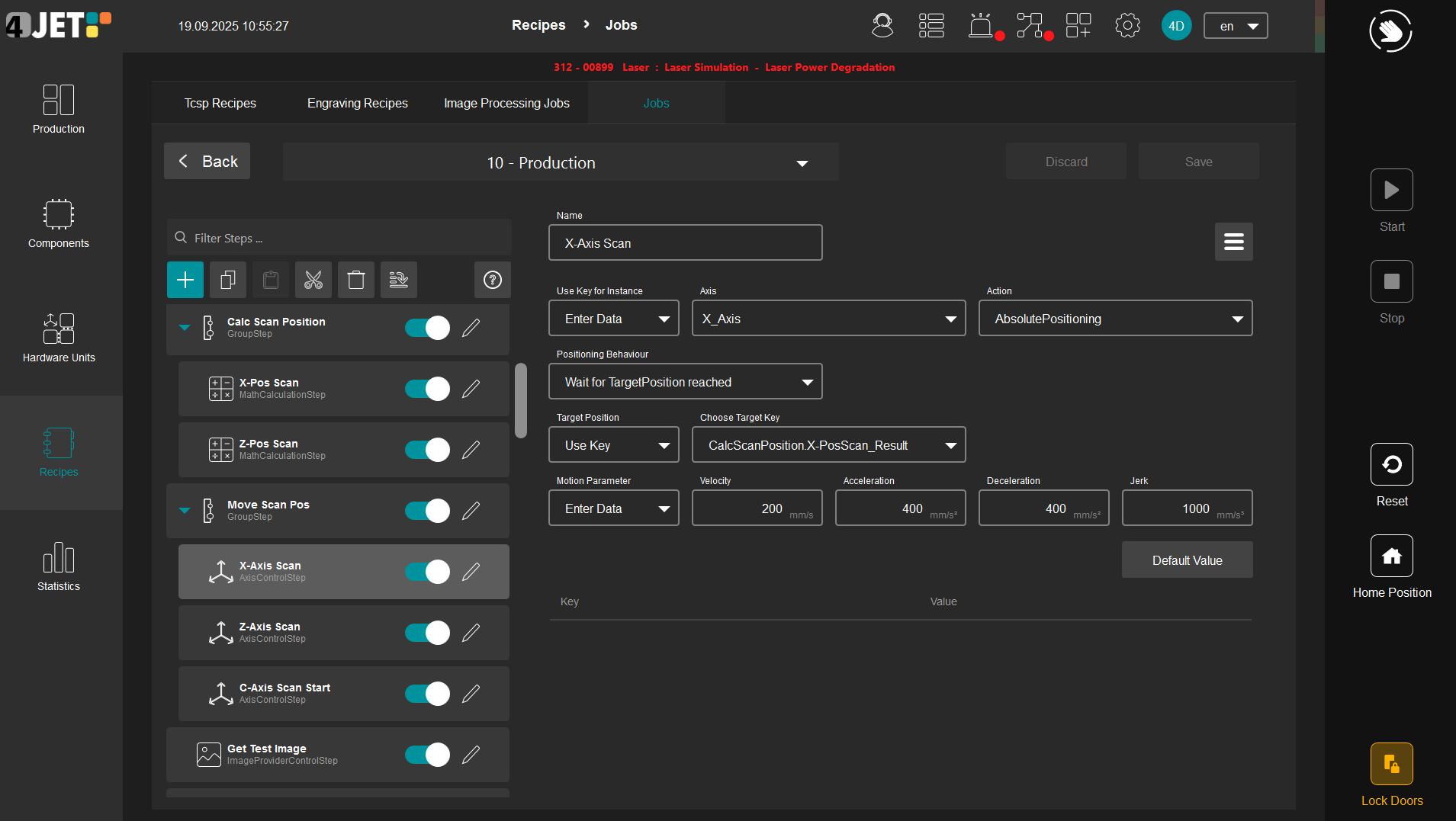
Task: Open the Positioning Behaviour dropdown
Action: 685,382
